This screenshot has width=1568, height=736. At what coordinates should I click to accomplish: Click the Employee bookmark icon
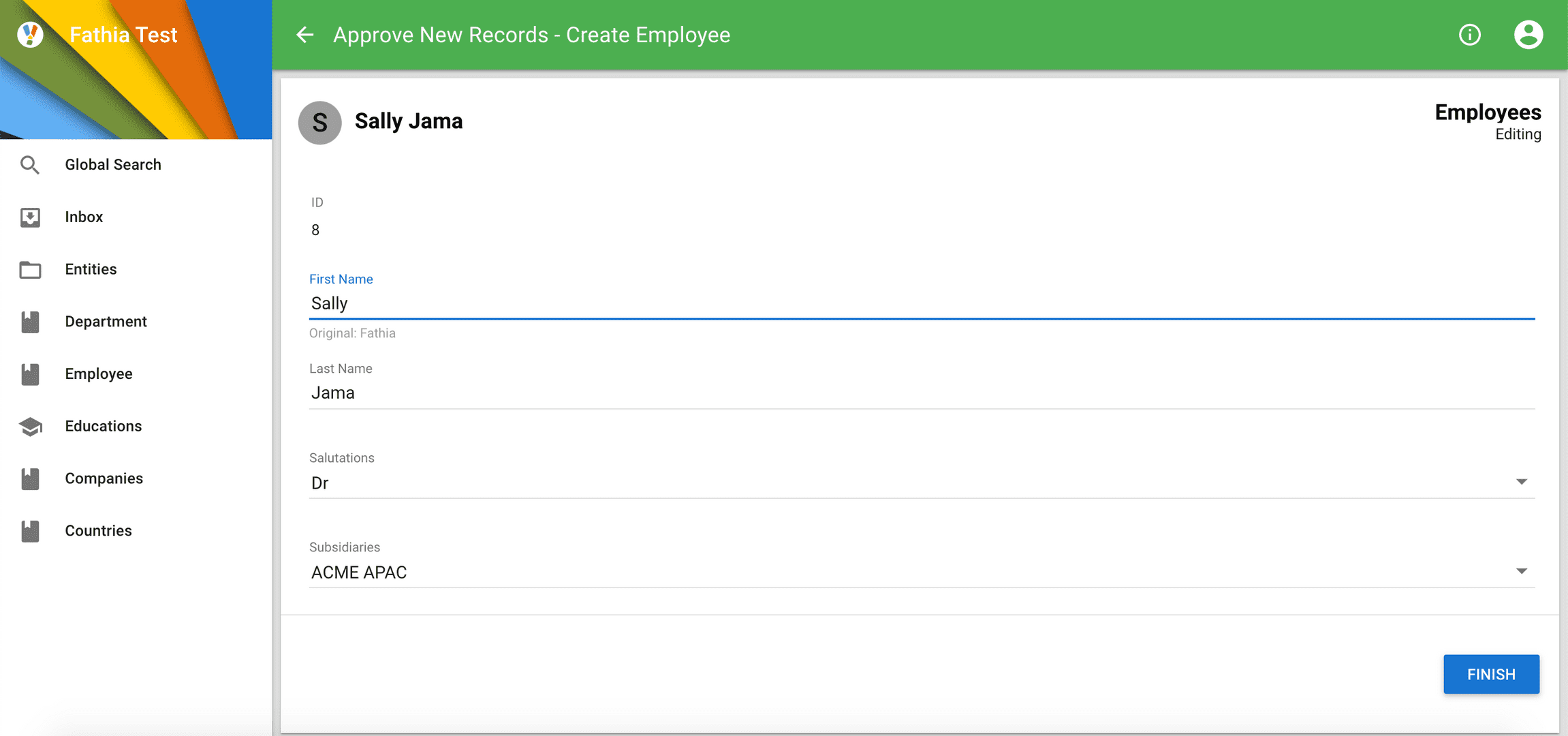tap(30, 374)
